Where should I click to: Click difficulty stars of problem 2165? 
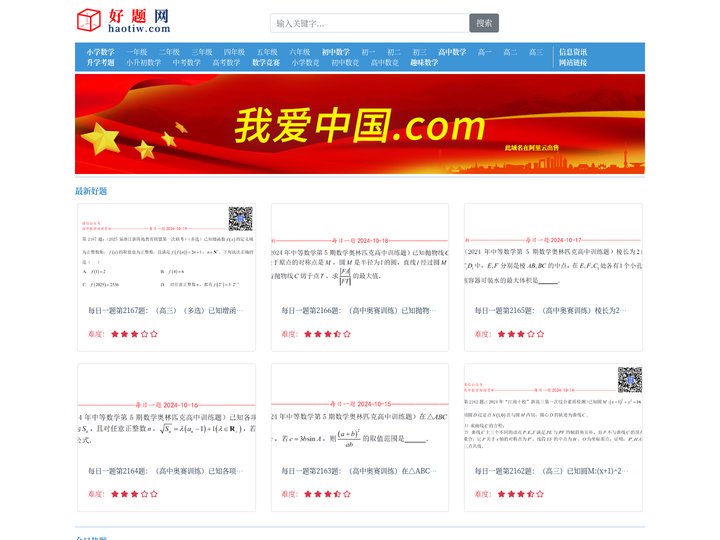(x=521, y=334)
